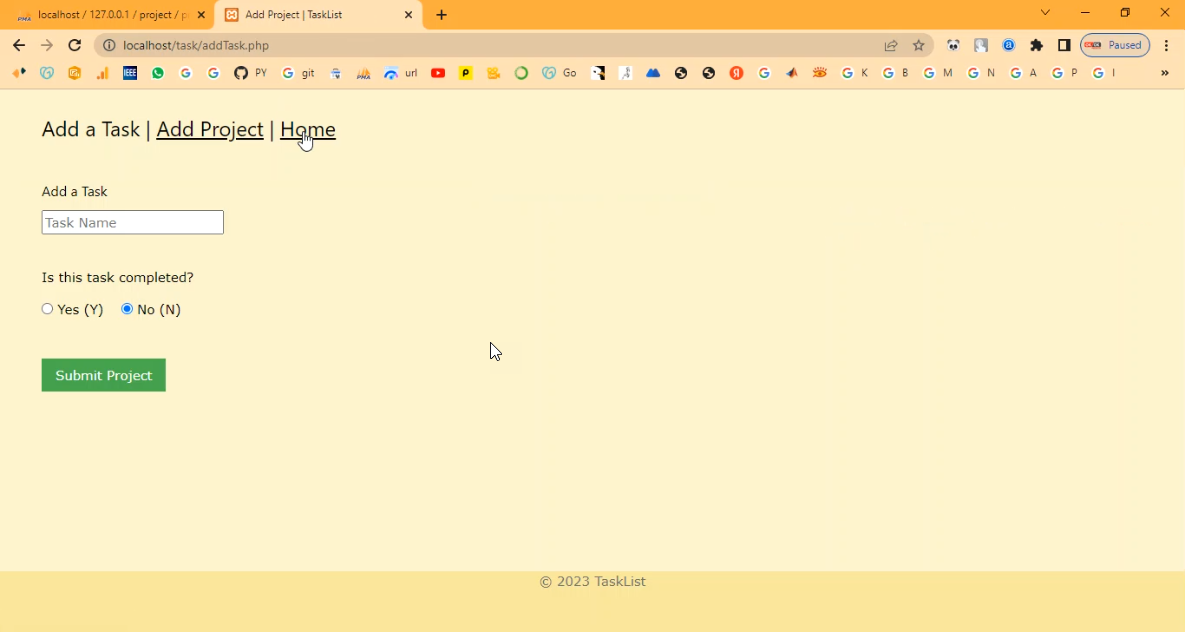The width and height of the screenshot is (1185, 632).
Task: Open the Google N bookmark
Action: click(981, 73)
